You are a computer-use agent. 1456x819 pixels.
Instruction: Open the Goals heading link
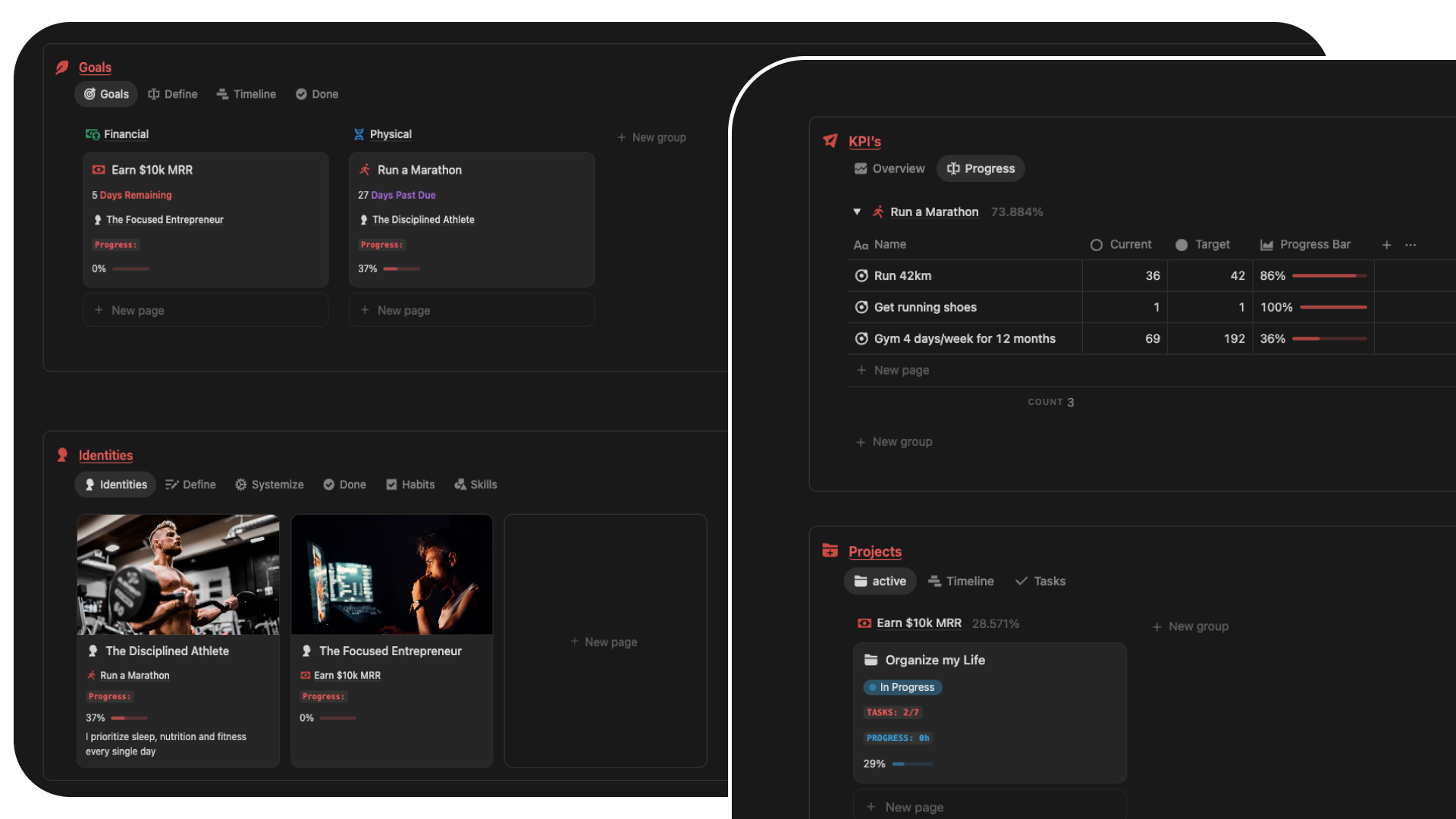click(x=95, y=67)
